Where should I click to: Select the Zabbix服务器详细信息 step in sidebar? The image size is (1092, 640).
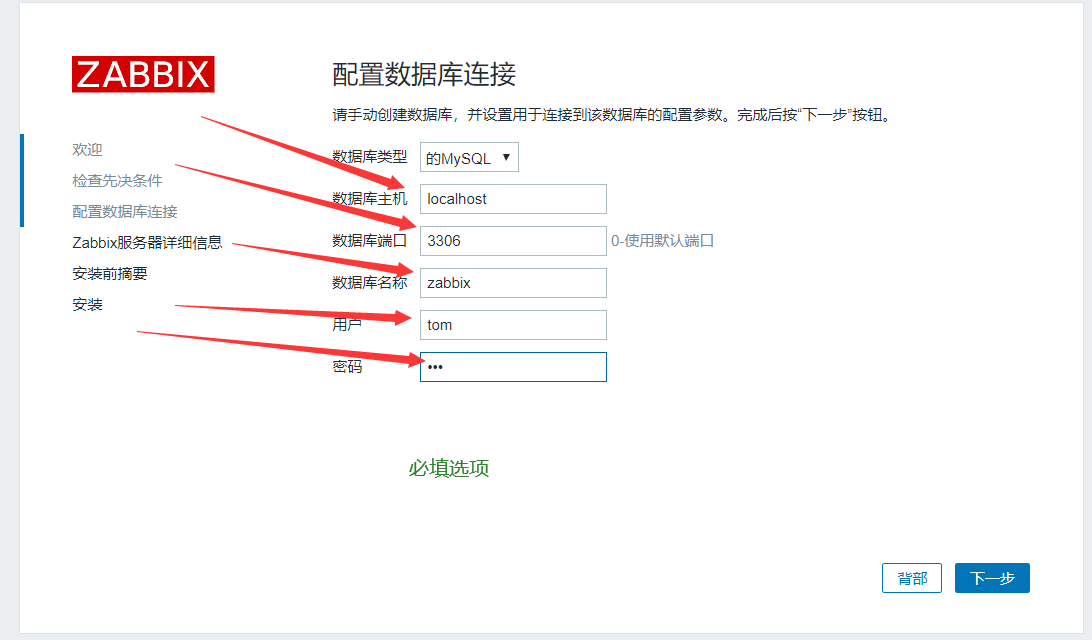(147, 242)
